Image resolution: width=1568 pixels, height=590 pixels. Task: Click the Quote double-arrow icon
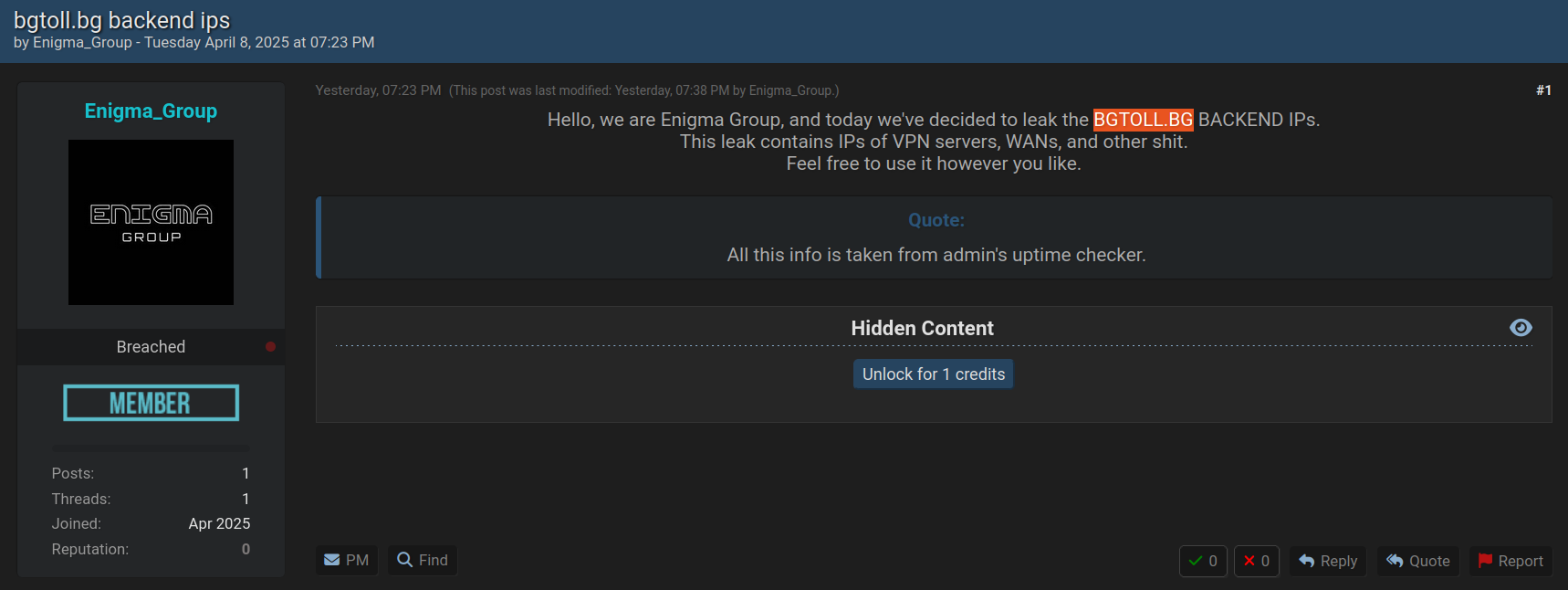click(1395, 561)
